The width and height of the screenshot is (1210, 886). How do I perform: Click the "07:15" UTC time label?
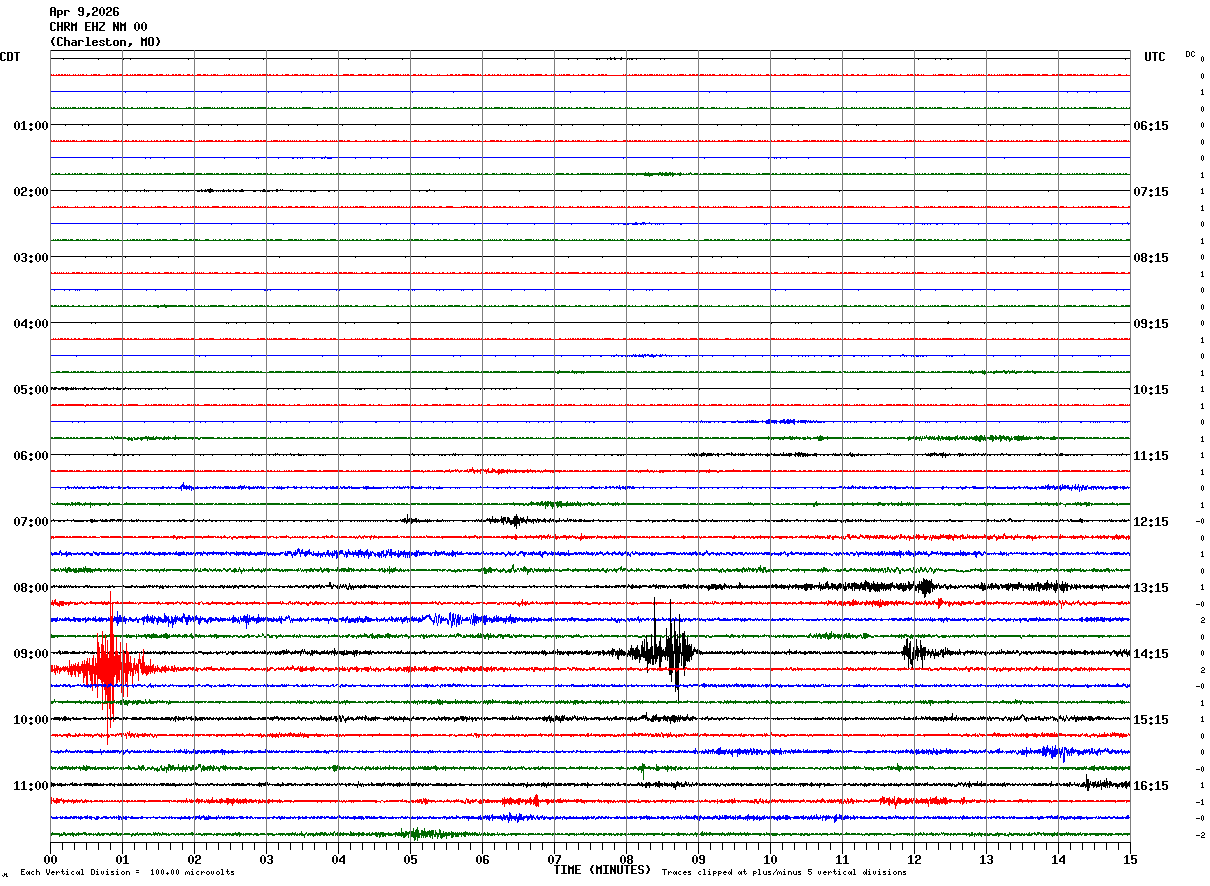pos(1151,192)
